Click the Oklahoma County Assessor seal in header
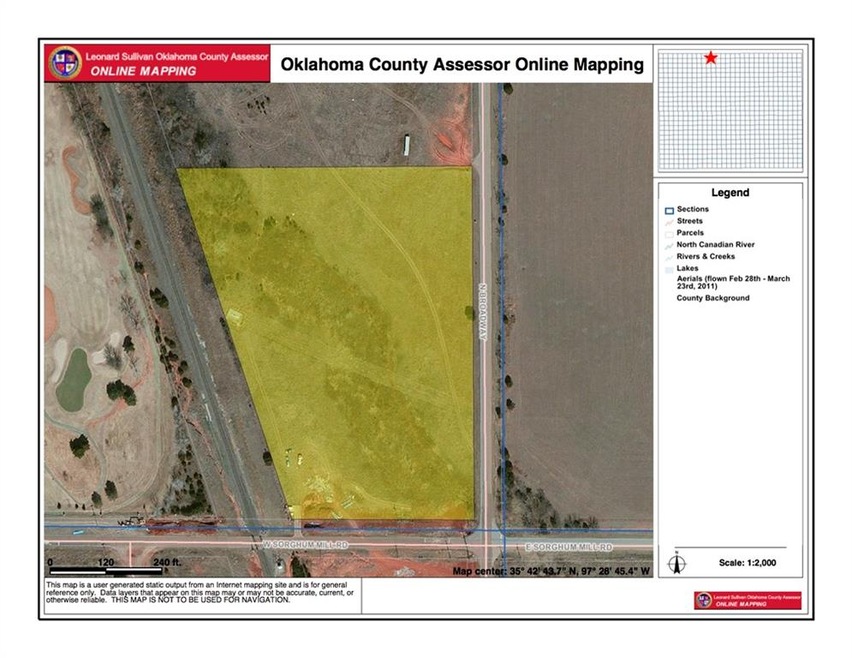 click(x=65, y=61)
